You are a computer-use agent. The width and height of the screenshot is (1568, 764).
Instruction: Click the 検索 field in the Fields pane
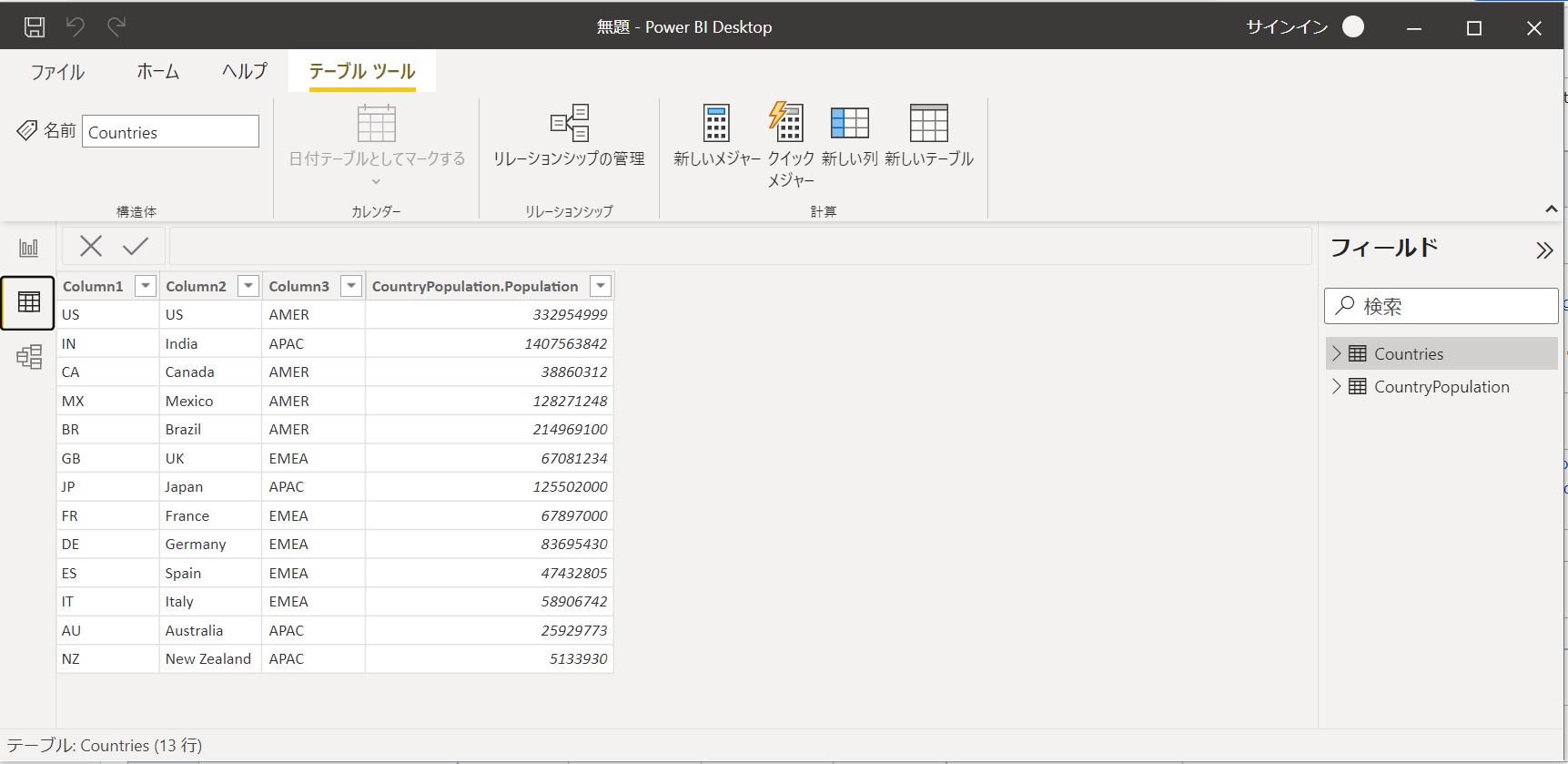point(1441,306)
